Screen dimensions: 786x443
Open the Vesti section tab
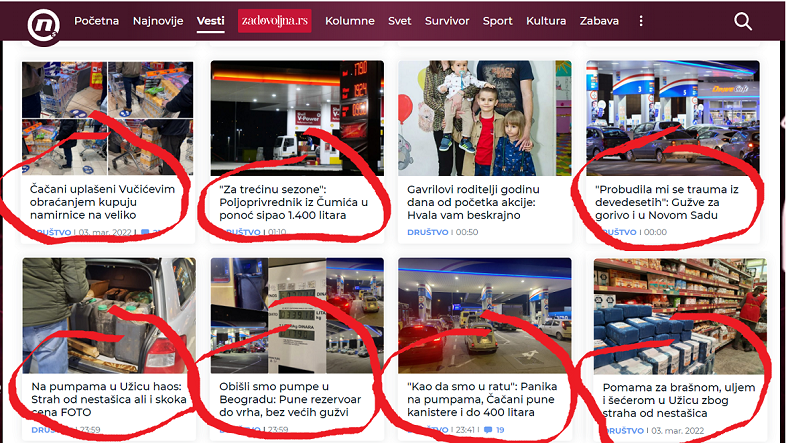pos(211,21)
